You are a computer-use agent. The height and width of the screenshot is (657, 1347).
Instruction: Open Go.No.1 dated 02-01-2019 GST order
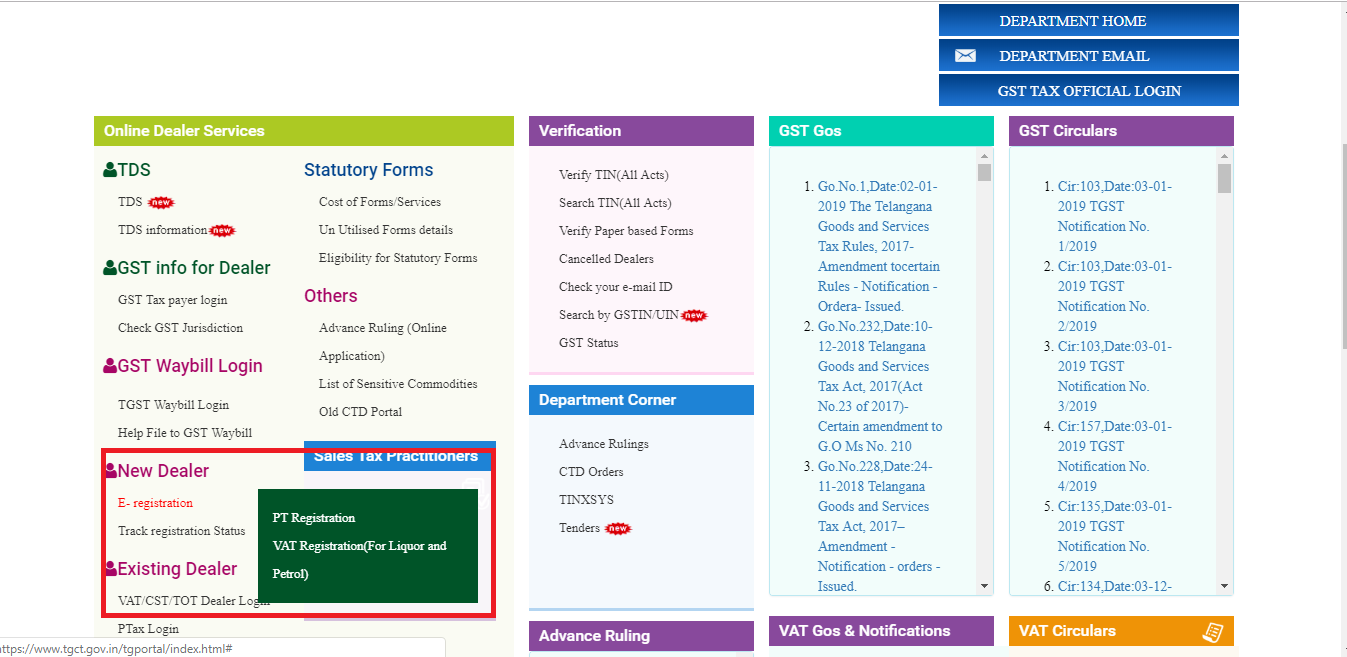[x=879, y=246]
